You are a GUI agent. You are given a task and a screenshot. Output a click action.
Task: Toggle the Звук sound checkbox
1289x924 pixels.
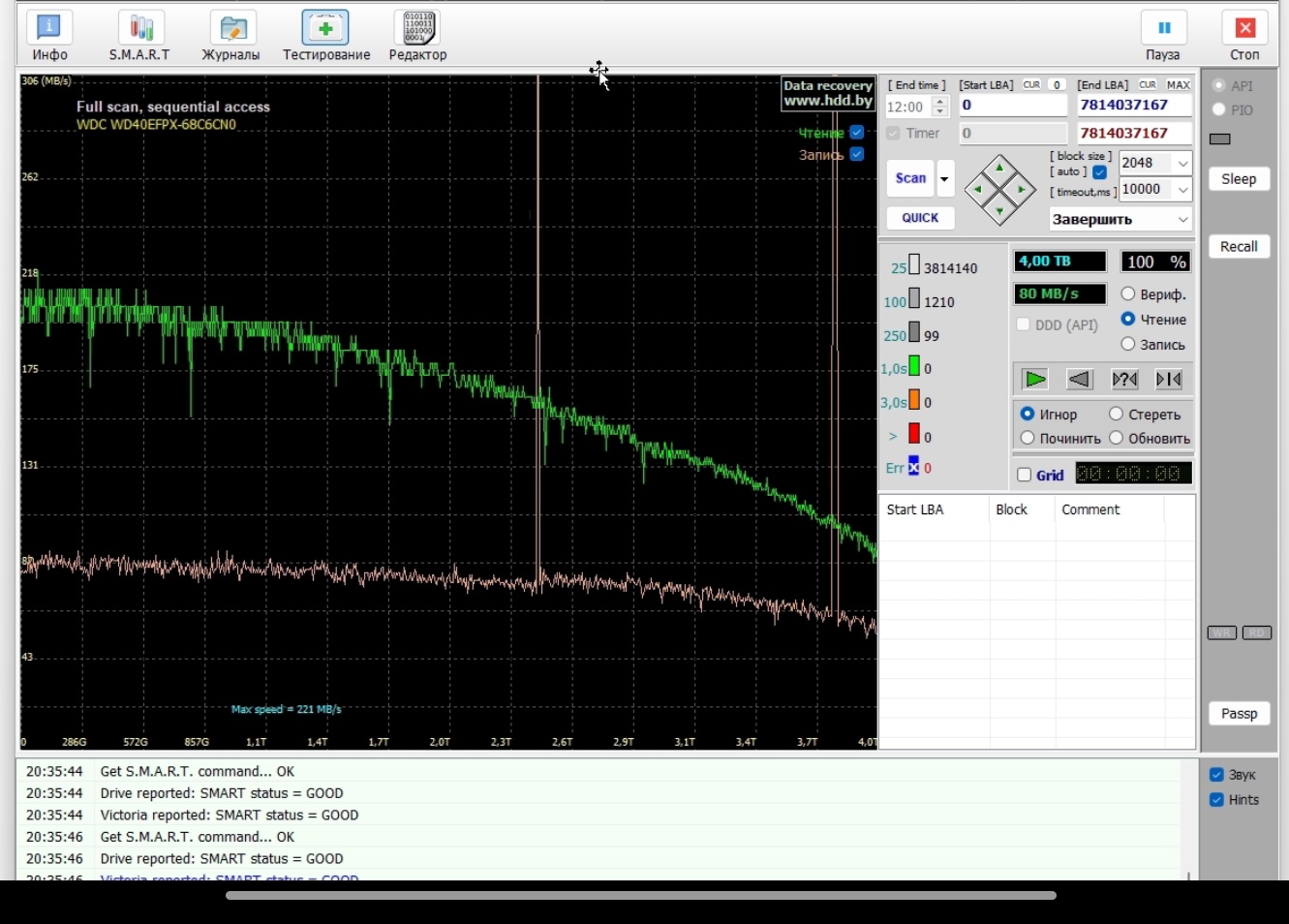[1217, 775]
